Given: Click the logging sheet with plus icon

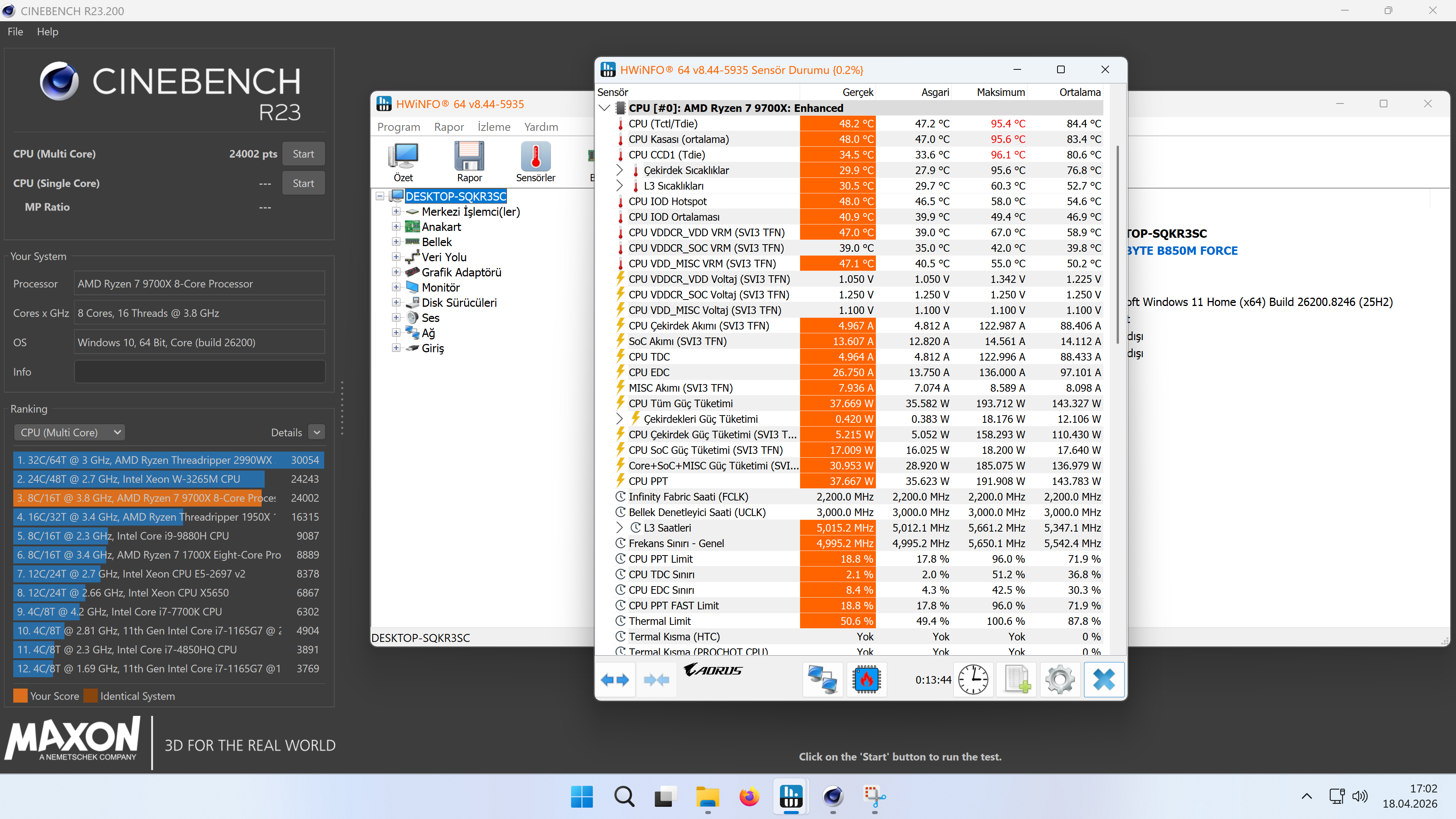Looking at the screenshot, I should 1017,679.
